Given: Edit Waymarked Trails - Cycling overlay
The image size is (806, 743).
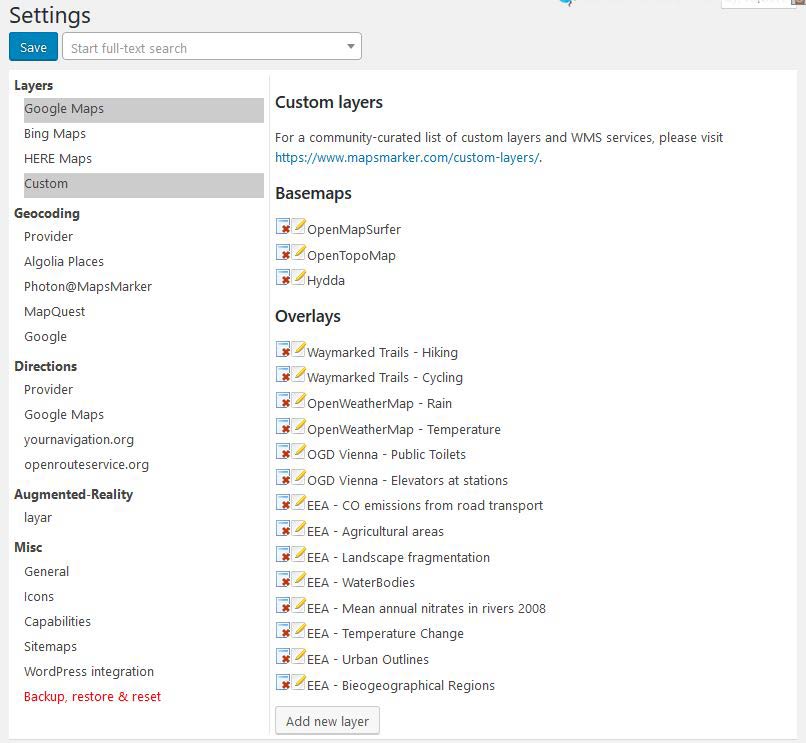Looking at the screenshot, I should (299, 374).
